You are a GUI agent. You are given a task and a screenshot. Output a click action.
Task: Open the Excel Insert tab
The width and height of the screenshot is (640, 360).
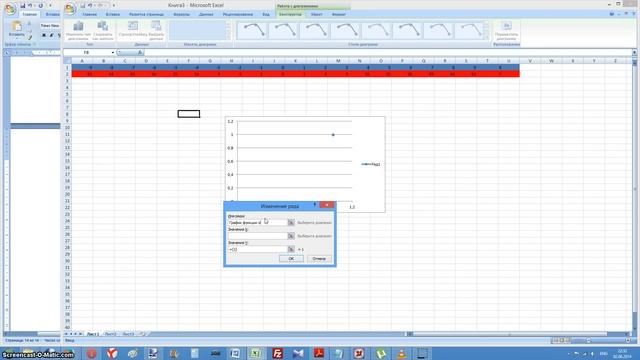(113, 14)
